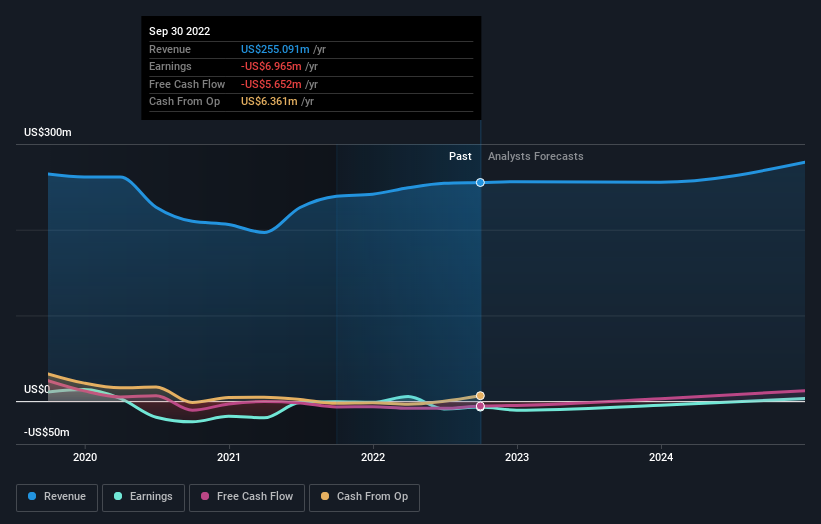
Task: Click the Free Cash Flow label in tooltip
Action: tap(187, 84)
